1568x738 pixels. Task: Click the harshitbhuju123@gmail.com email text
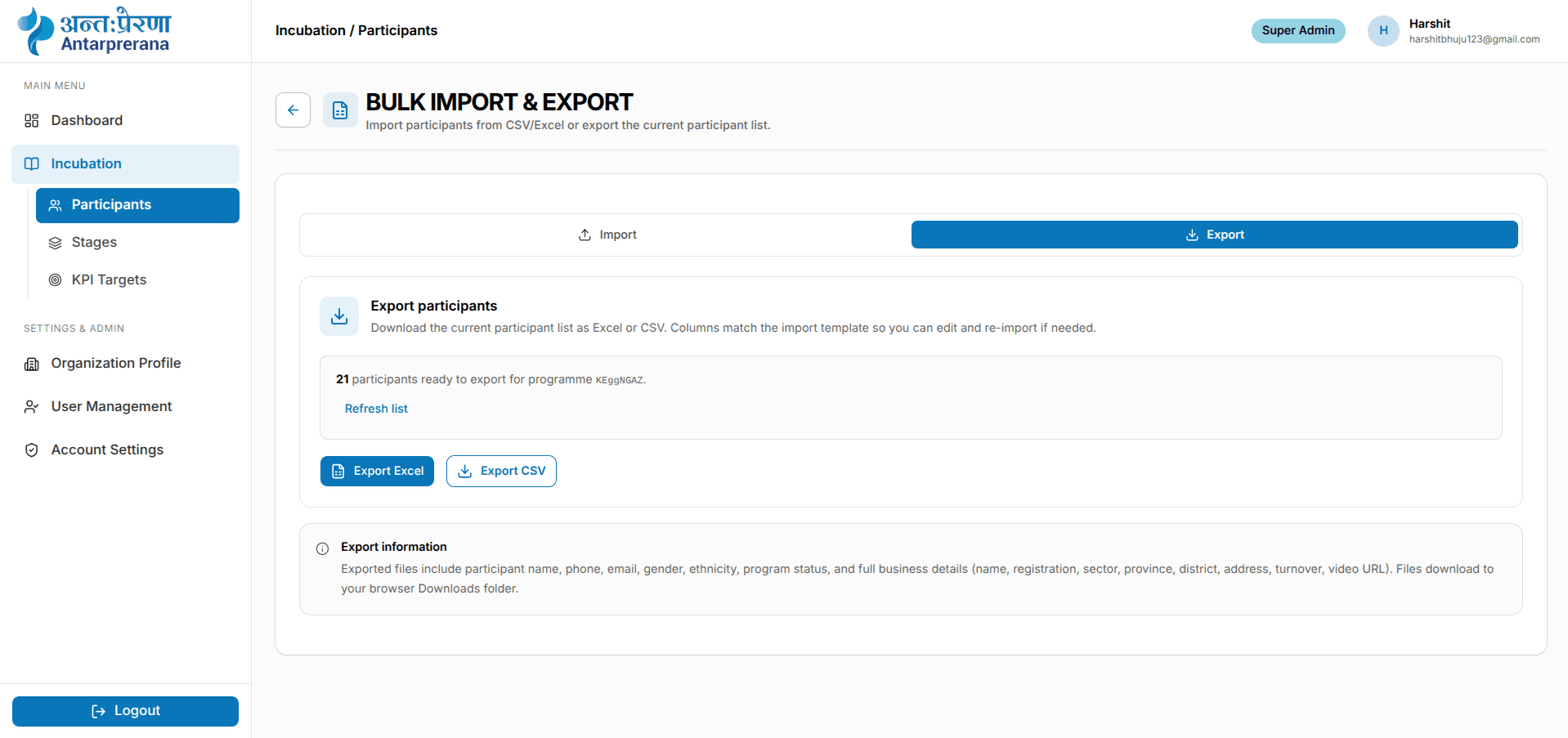[1474, 39]
